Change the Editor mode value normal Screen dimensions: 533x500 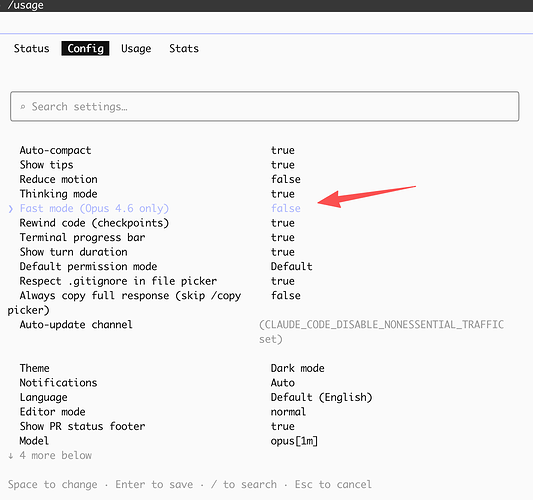tap(288, 412)
